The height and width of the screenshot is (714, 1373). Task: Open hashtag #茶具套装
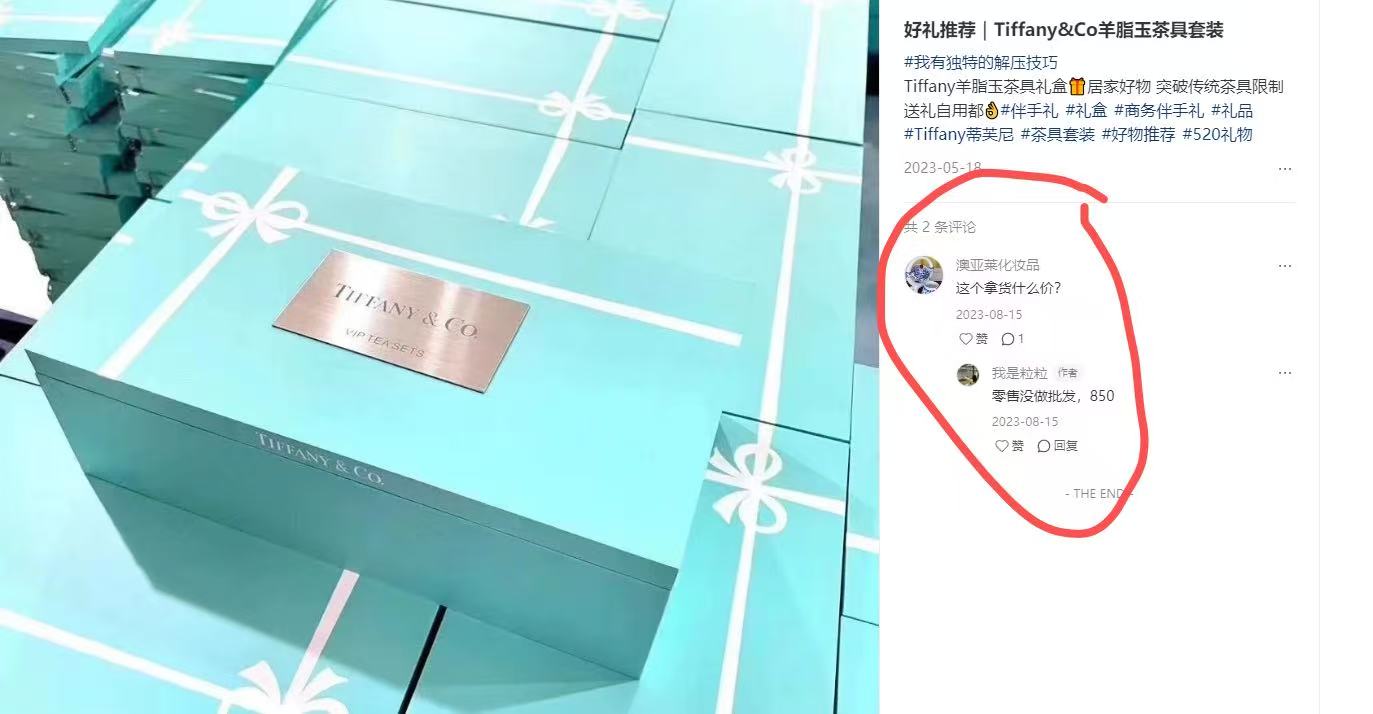click(x=1057, y=134)
